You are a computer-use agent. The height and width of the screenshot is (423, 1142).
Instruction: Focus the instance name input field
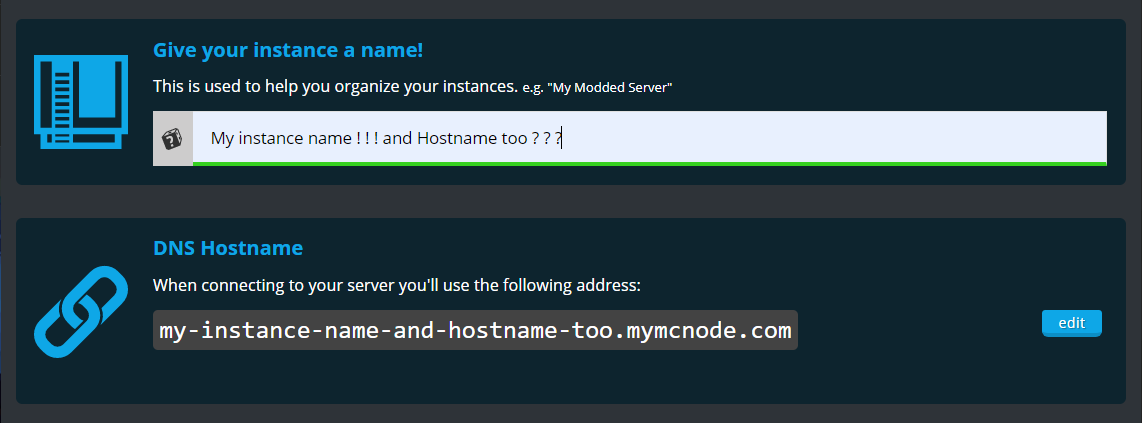coord(650,138)
